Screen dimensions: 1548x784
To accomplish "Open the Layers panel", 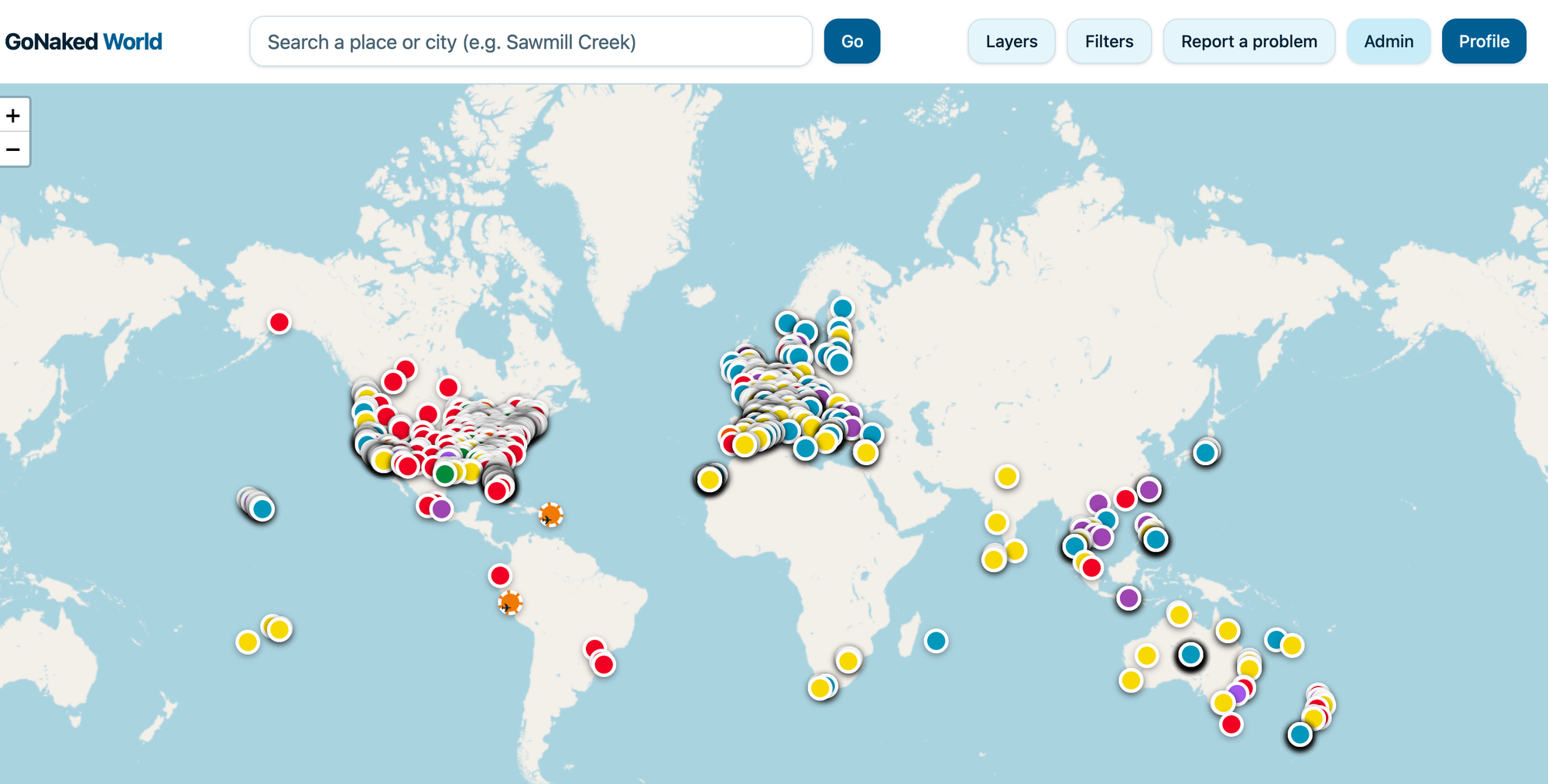I will [1012, 42].
